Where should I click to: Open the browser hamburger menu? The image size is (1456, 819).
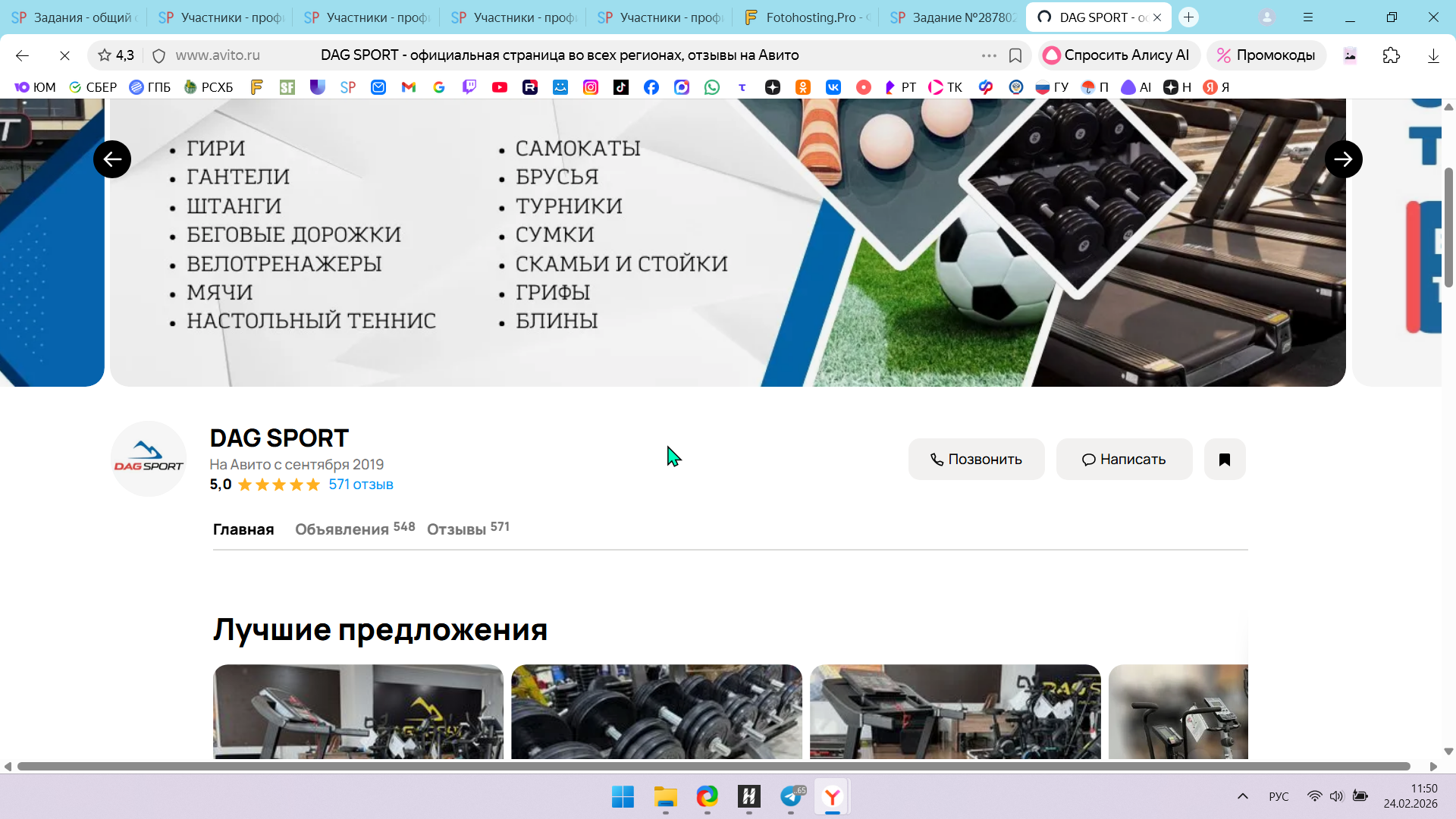1308,17
